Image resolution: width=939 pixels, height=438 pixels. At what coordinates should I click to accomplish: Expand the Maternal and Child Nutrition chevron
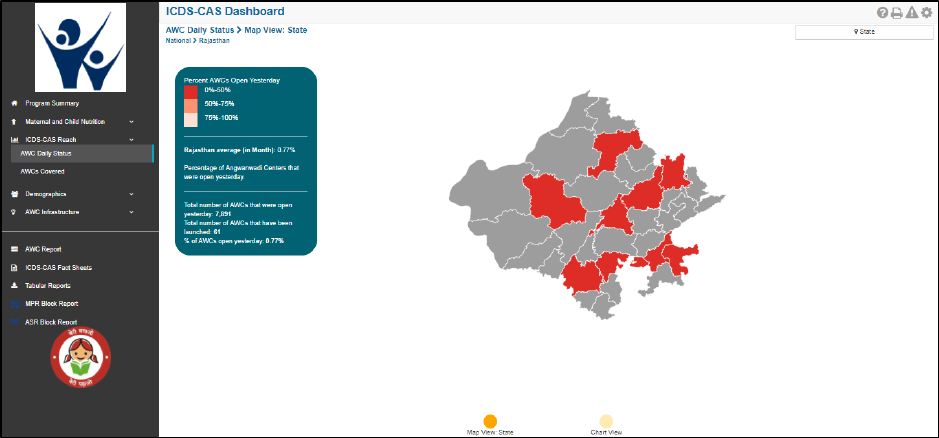click(131, 122)
